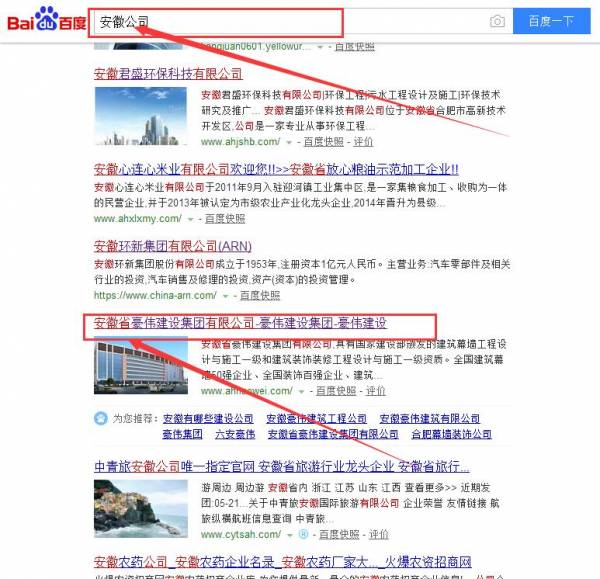Expand dropdown arrow next to www.cytsah.com
Screen dimensions: 600x579
point(290,535)
